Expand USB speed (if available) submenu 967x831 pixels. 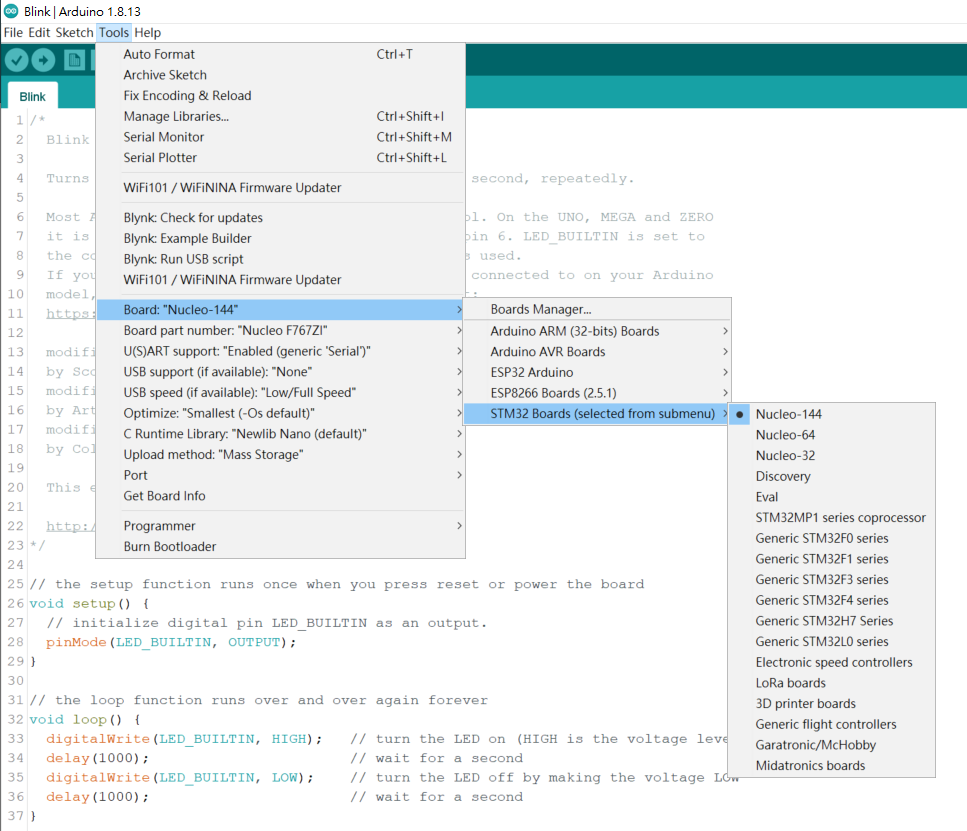point(281,392)
